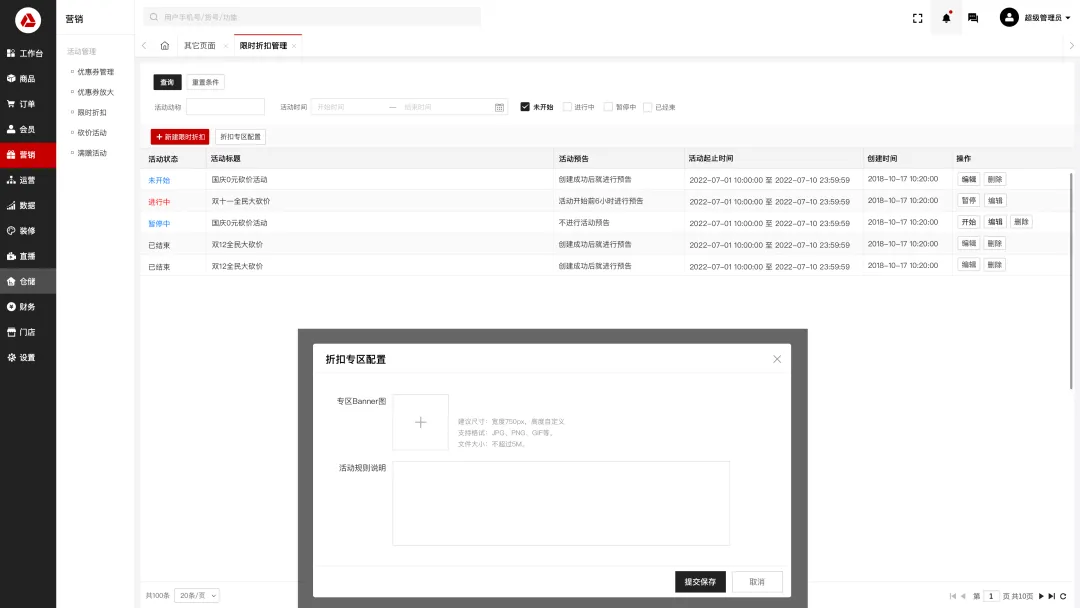Screen dimensions: 1080x608
Task: Go to the home tab icon
Action: click(x=165, y=45)
